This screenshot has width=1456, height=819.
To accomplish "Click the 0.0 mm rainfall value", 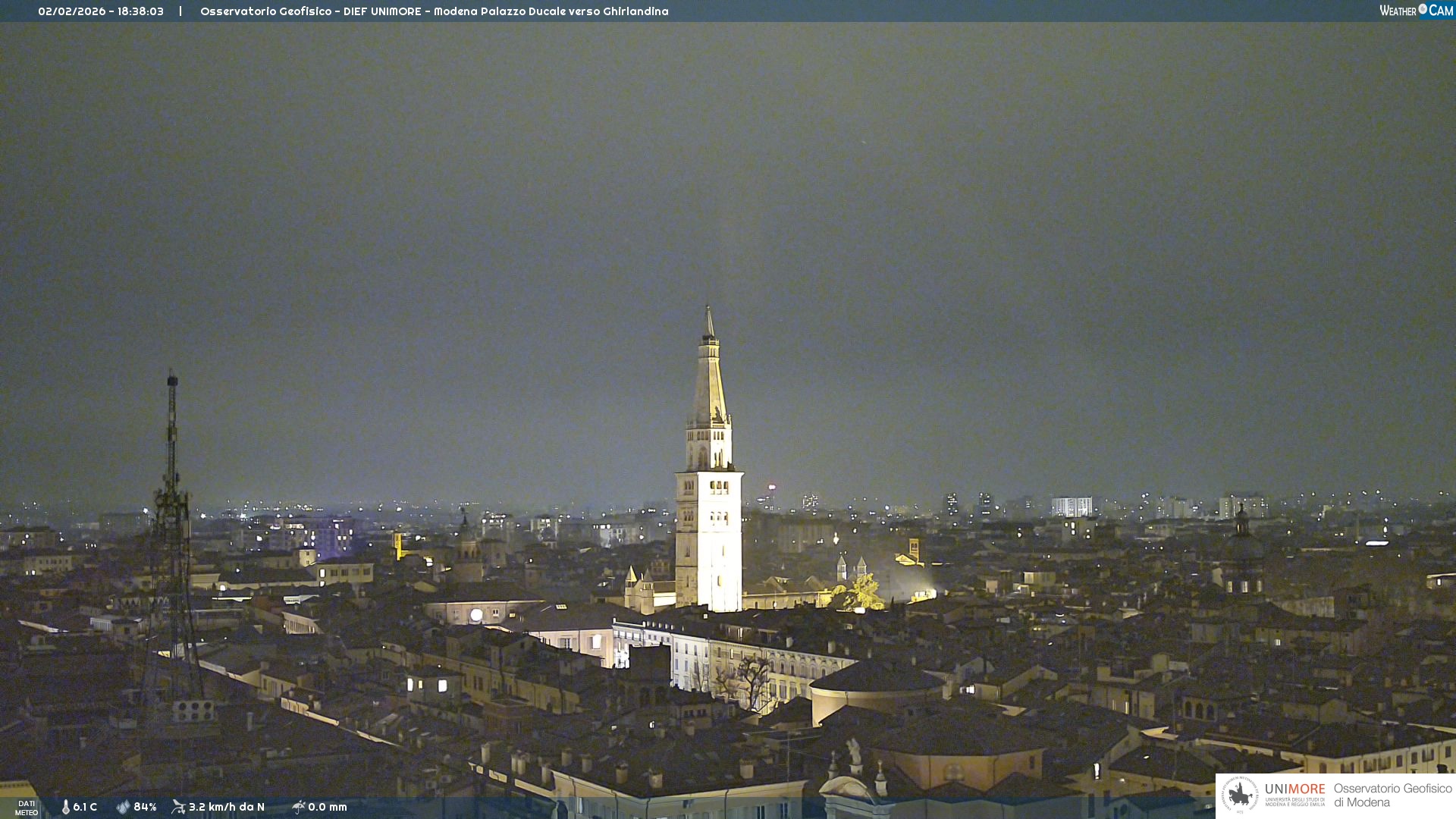I will pos(327,807).
